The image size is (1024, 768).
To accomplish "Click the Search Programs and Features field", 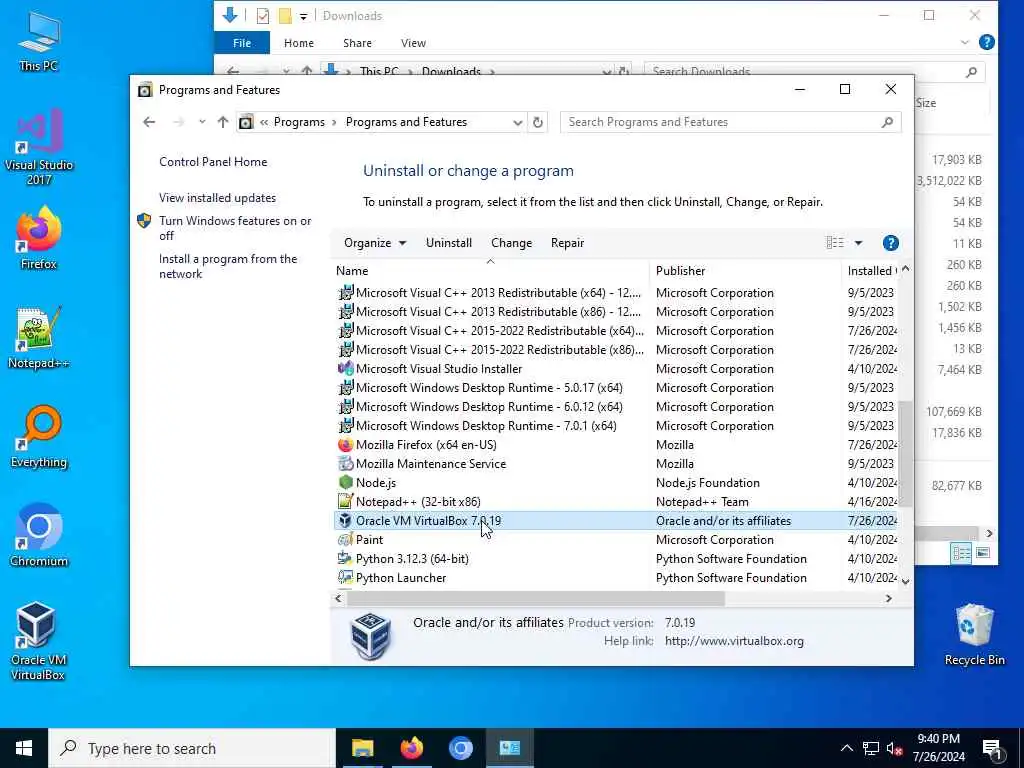I will (721, 122).
